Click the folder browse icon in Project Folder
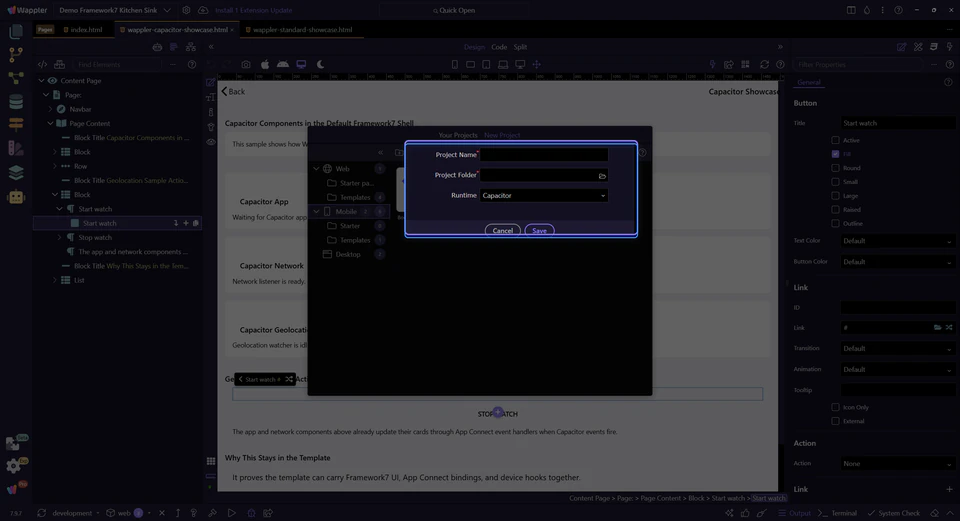The image size is (960, 521). tap(602, 176)
